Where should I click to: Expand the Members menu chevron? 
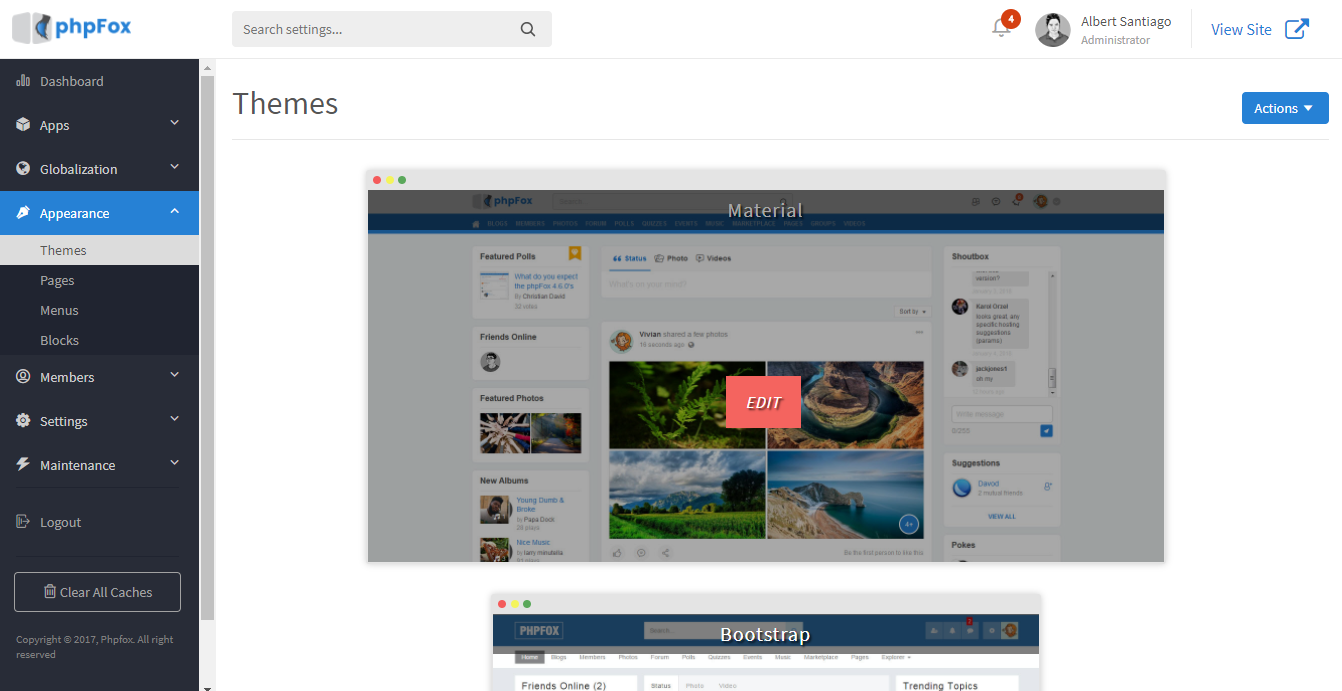coord(175,376)
